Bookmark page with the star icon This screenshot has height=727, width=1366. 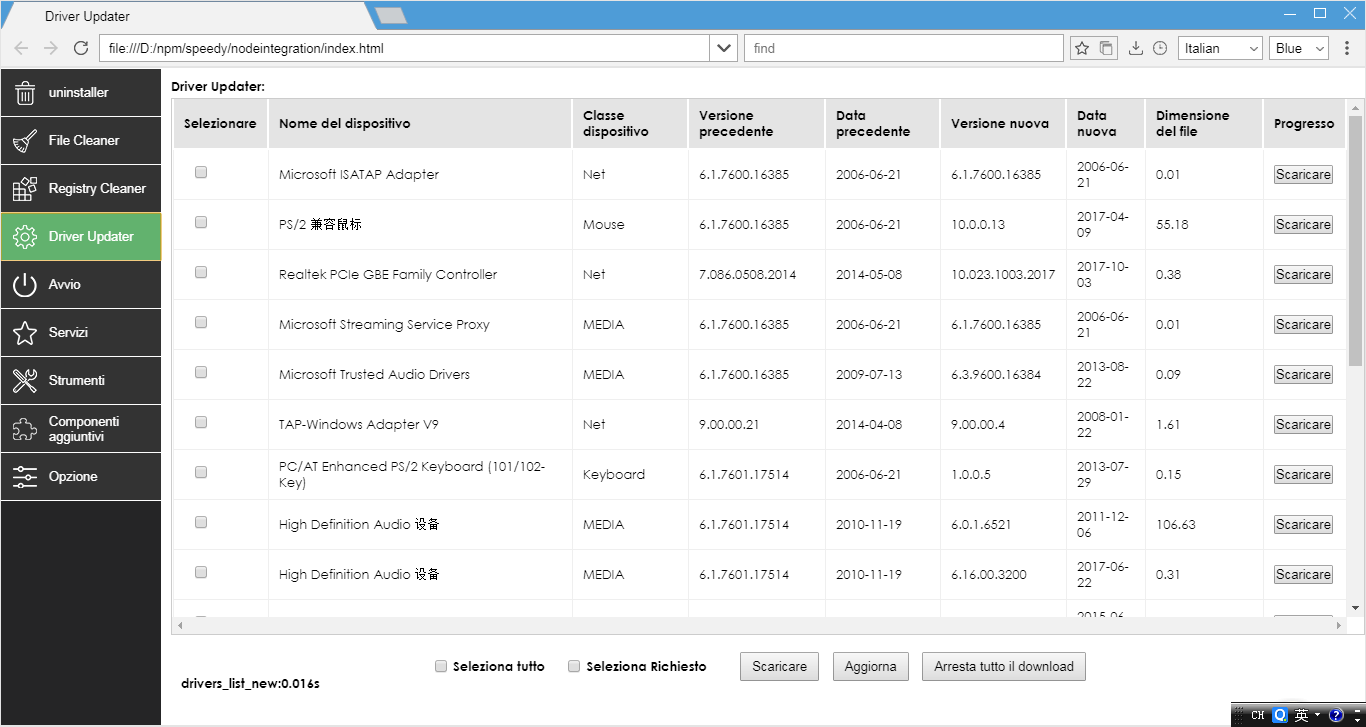click(x=1081, y=48)
